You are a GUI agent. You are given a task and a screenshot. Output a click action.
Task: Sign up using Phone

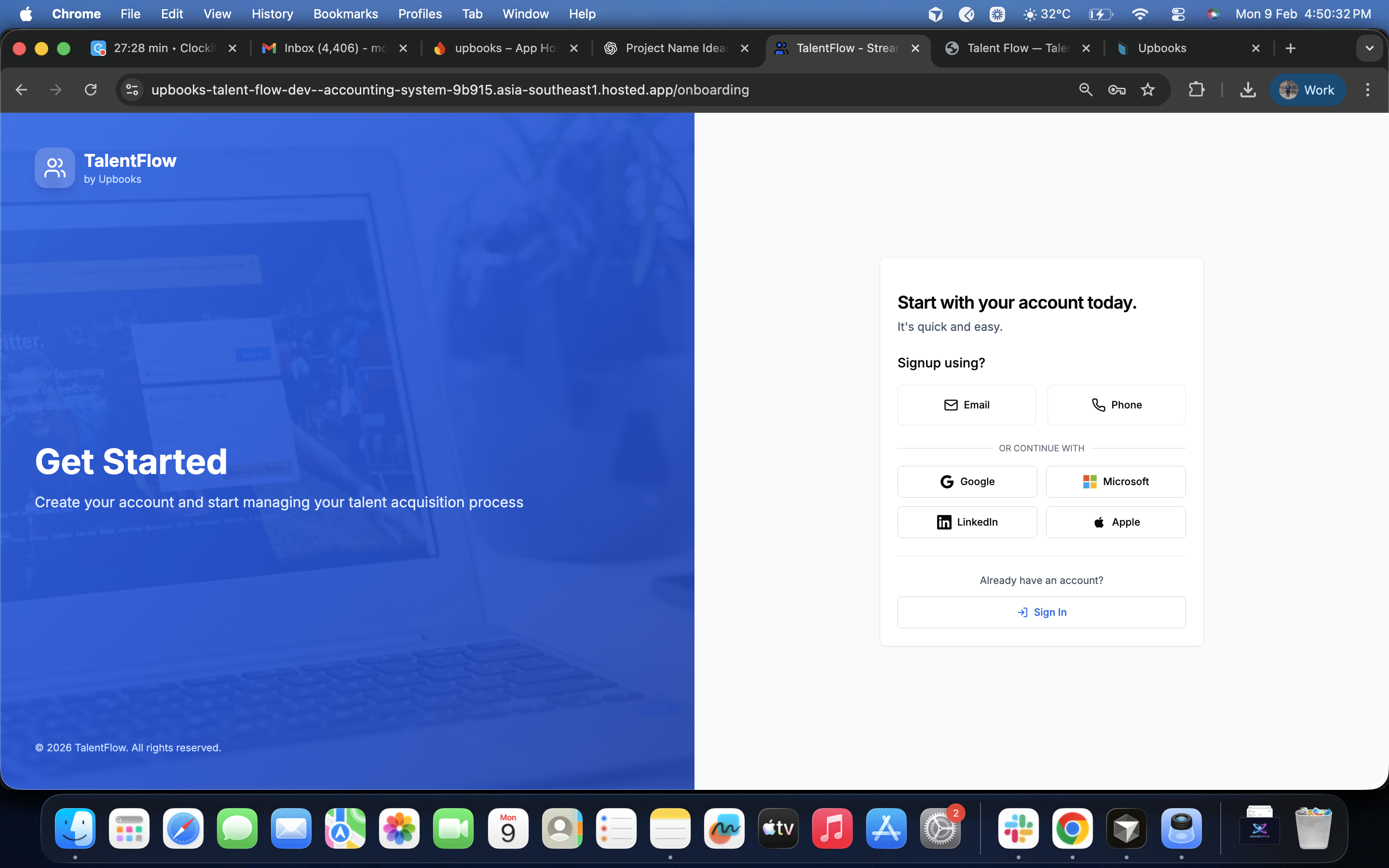[1116, 404]
